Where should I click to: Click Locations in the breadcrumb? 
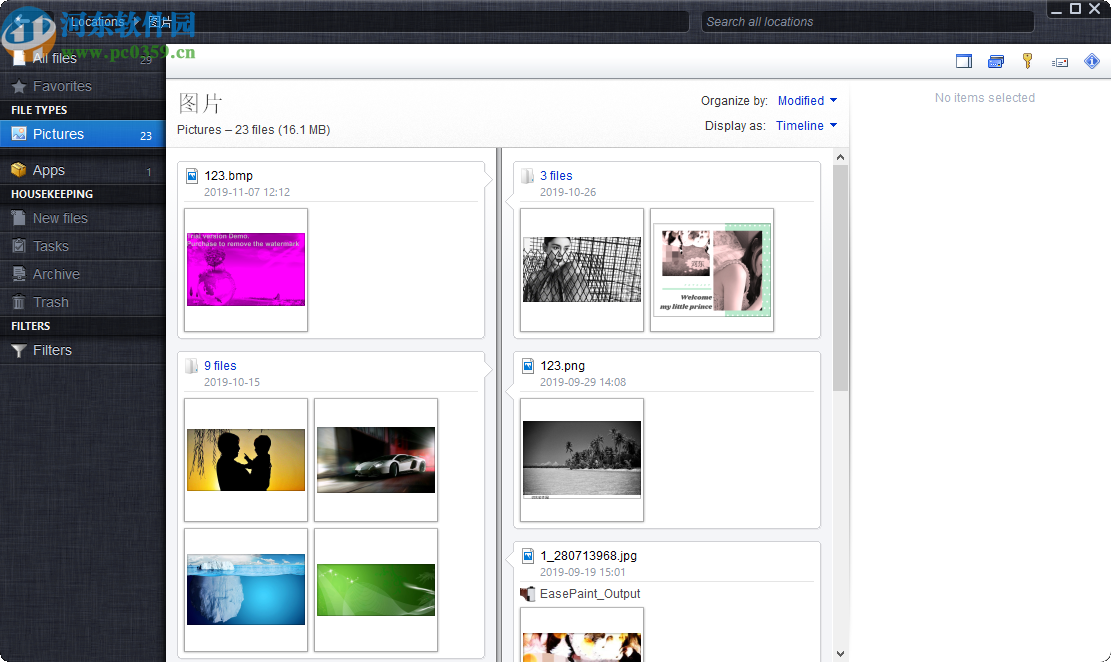coord(97,22)
